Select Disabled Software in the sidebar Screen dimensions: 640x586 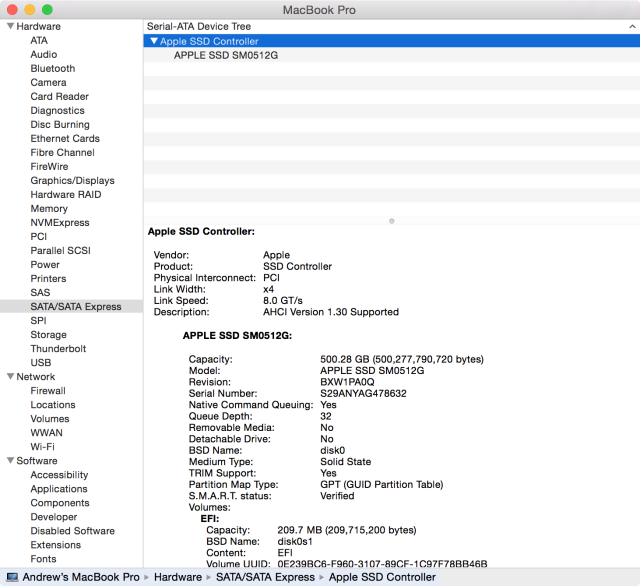73,531
